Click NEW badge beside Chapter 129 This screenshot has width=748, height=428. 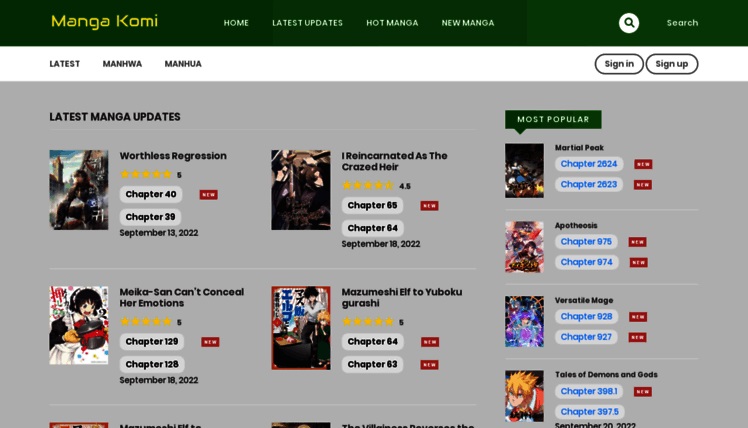[210, 342]
